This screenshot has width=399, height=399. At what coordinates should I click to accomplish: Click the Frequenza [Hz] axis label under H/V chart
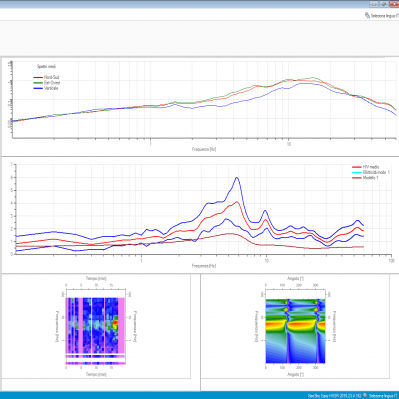204,266
